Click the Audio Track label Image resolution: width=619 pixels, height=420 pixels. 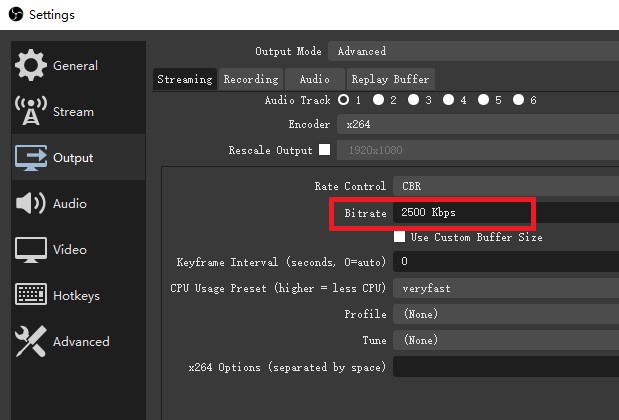point(298,100)
